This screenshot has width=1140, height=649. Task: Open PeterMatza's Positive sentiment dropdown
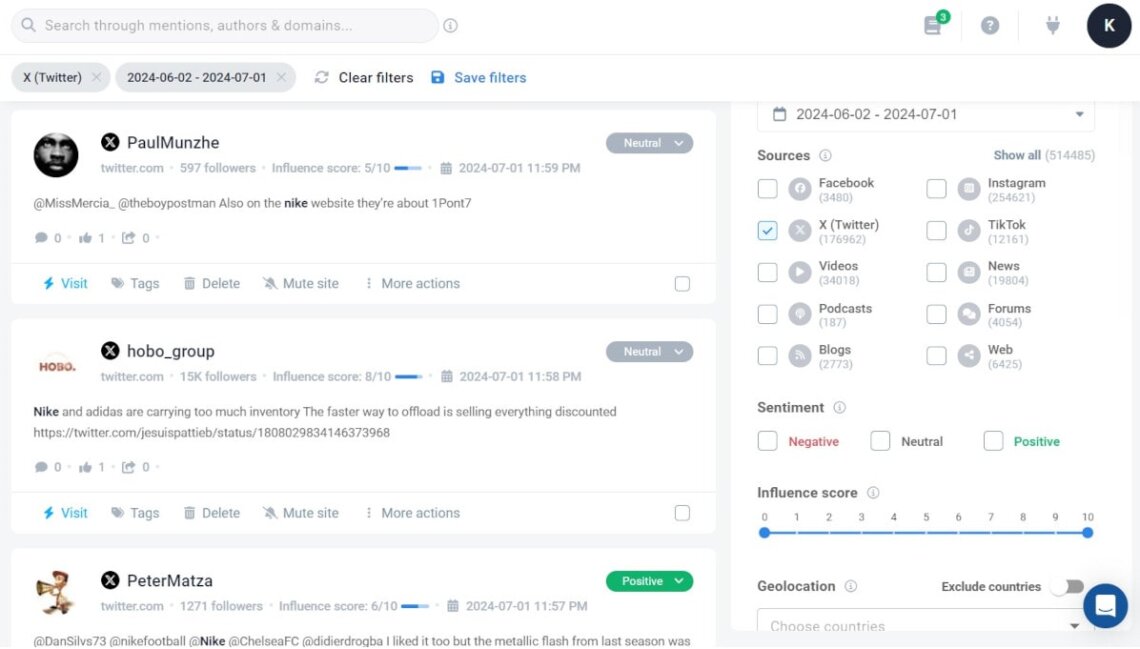649,581
